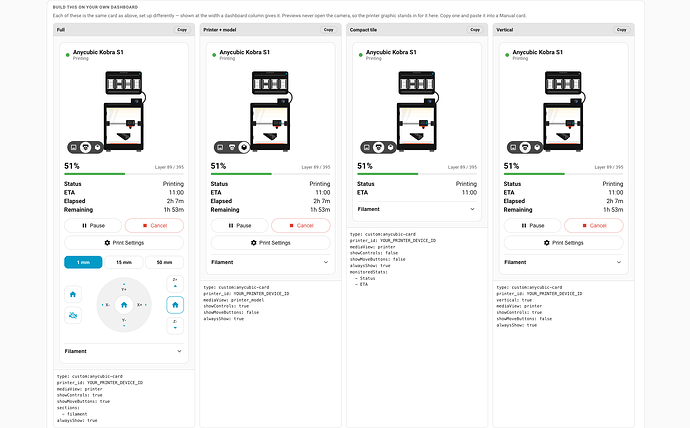690x428 pixels.
Task: Click the home-all-axes icon left of the jog wheel
Action: tap(73, 294)
